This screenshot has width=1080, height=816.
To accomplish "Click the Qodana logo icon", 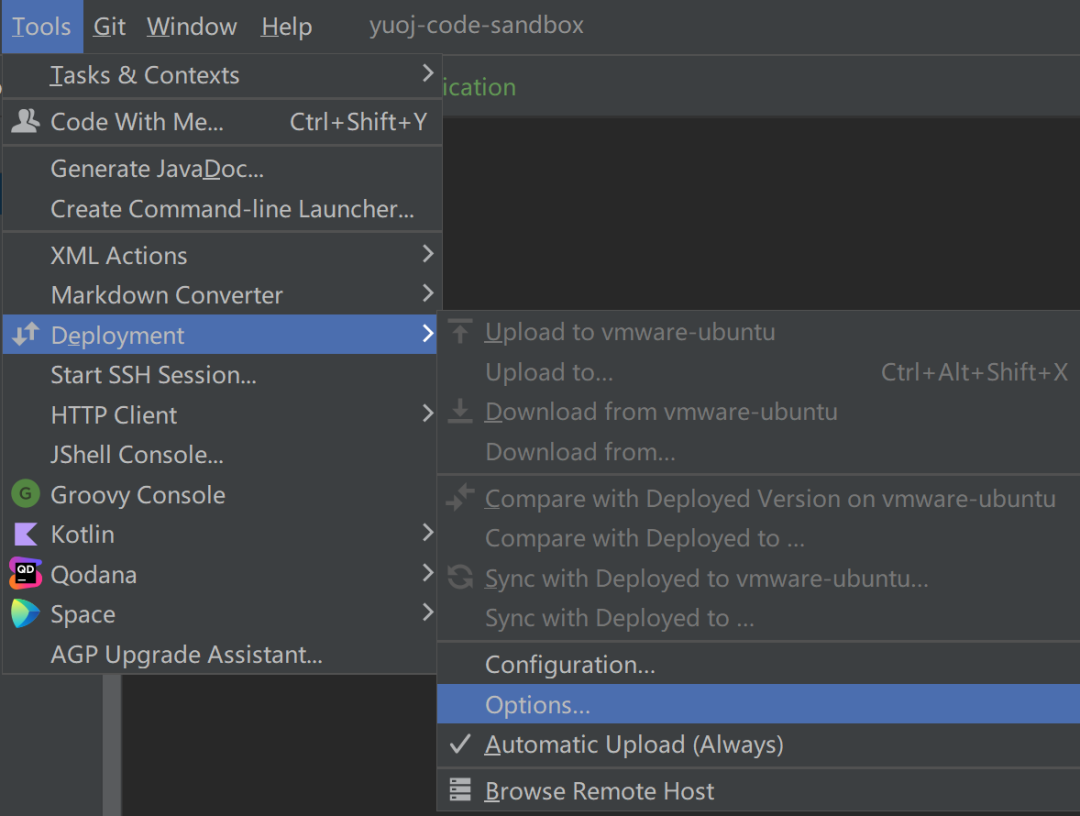I will [x=25, y=574].
